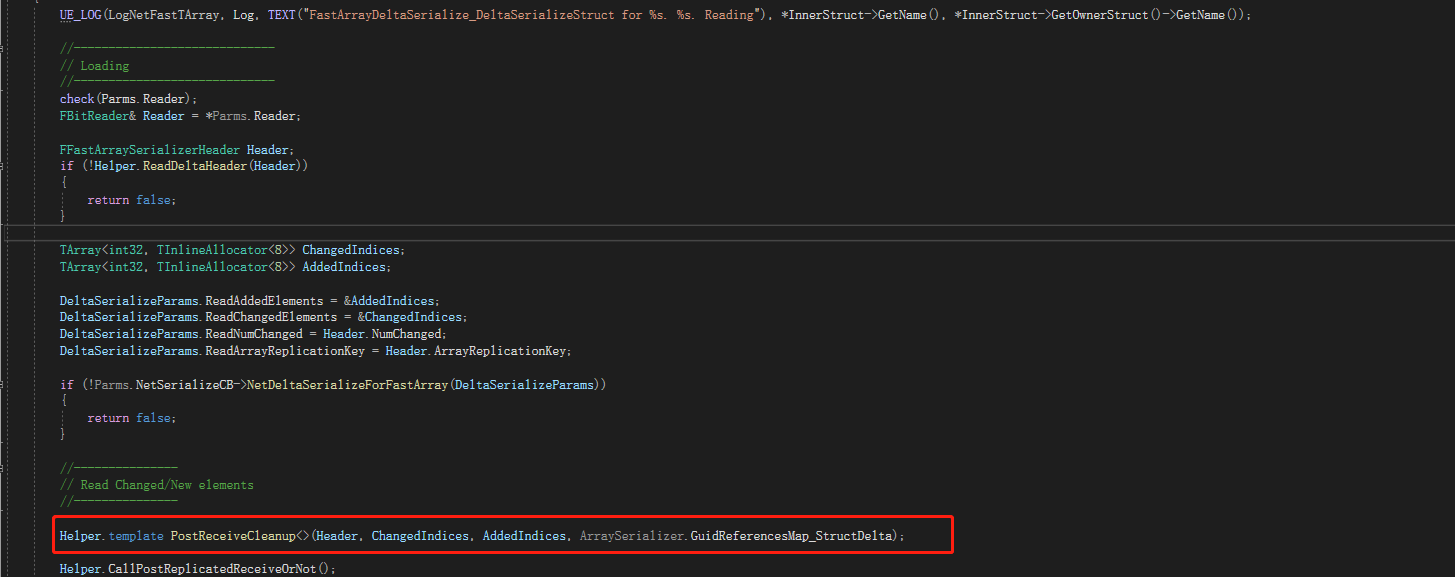This screenshot has width=1455, height=577.
Task: Click the PostReceiveCleanup function name
Action: (234, 536)
